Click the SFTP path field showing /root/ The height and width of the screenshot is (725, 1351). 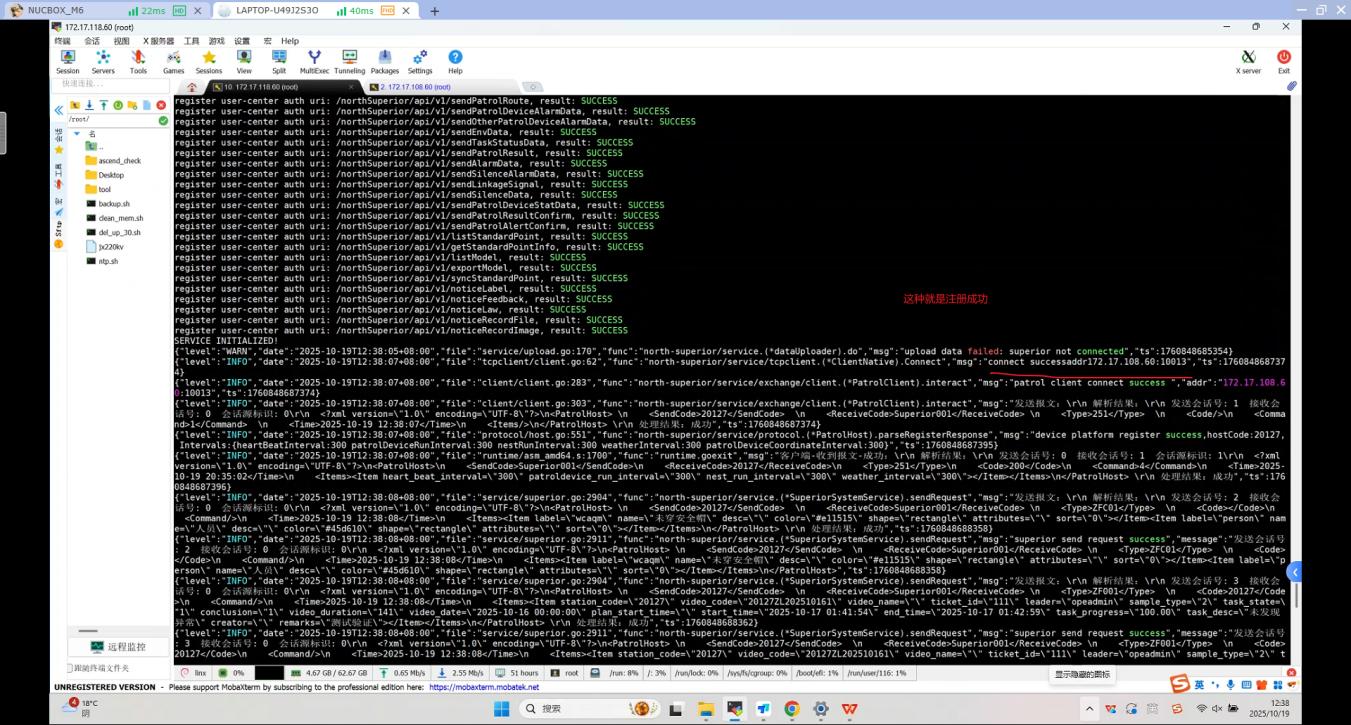click(x=110, y=120)
